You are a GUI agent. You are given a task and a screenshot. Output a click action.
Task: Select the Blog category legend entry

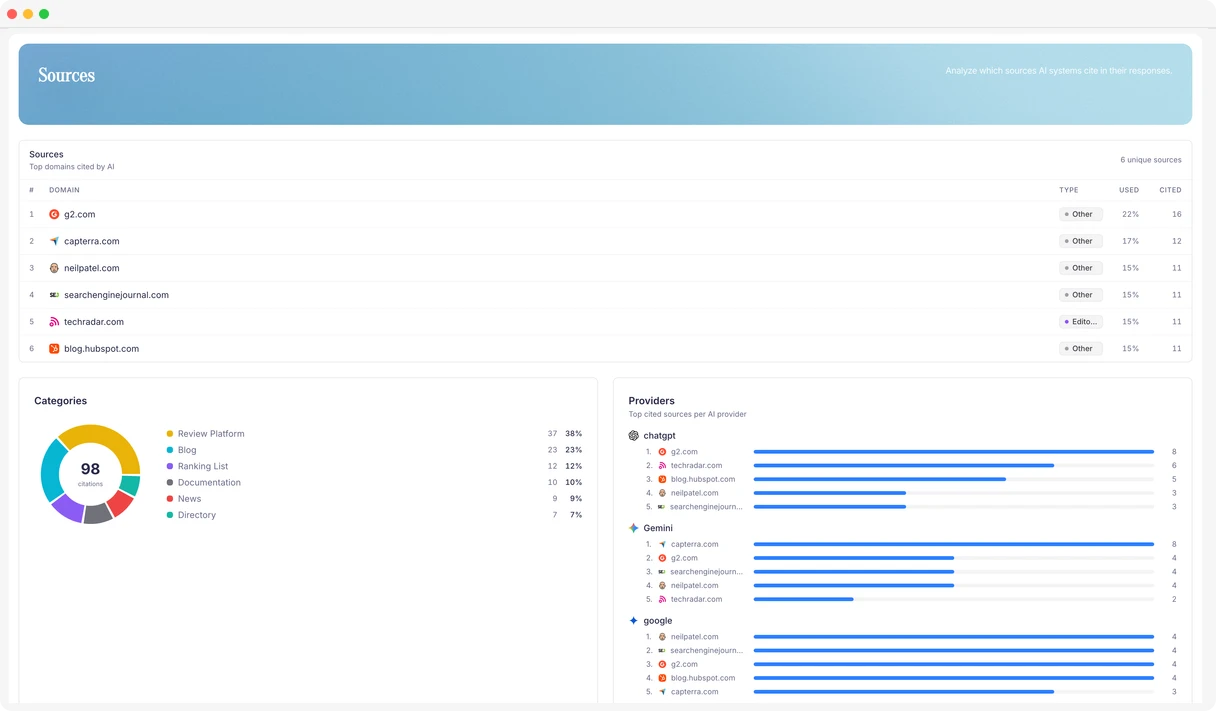coord(187,450)
